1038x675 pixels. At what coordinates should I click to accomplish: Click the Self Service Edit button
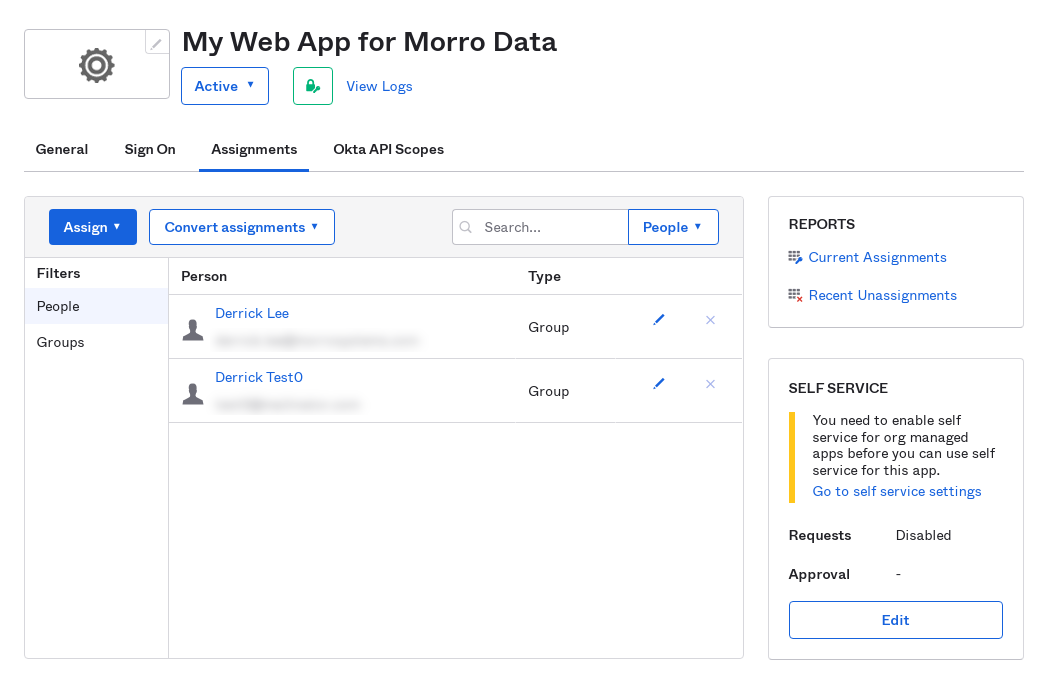[896, 620]
